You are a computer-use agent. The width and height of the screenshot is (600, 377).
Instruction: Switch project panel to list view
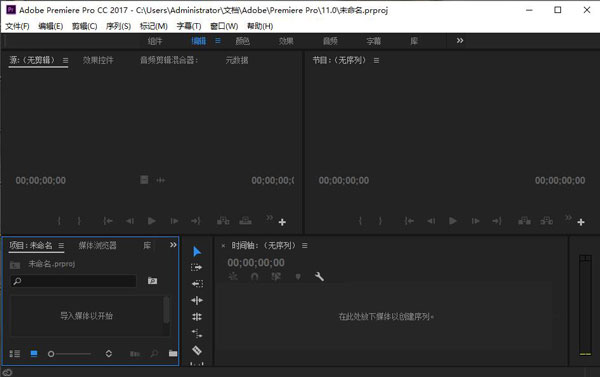15,354
